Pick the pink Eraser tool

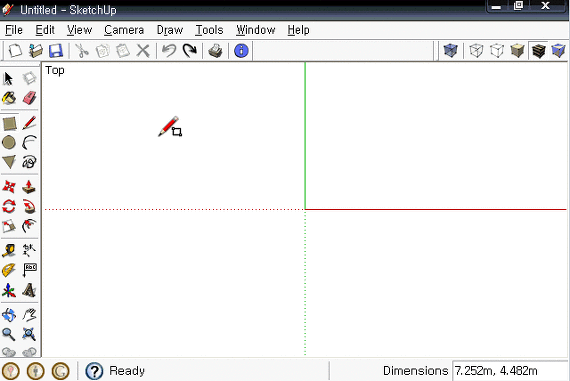coord(29,98)
